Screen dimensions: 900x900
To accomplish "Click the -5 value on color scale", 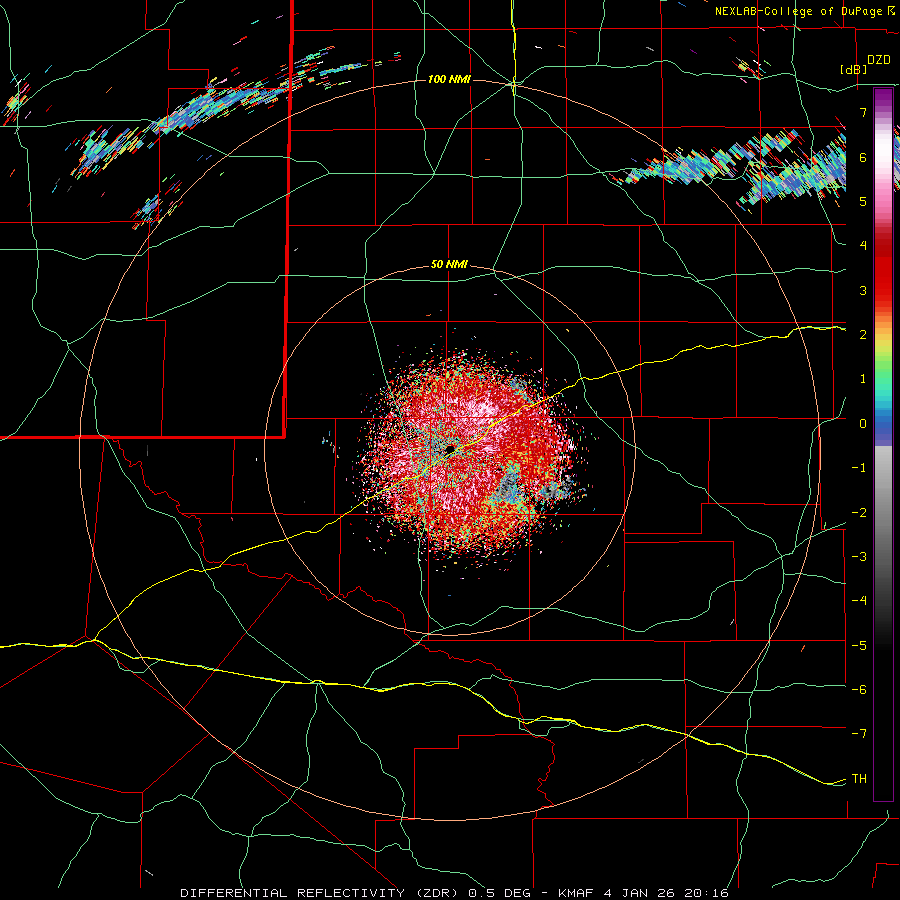I will [859, 646].
